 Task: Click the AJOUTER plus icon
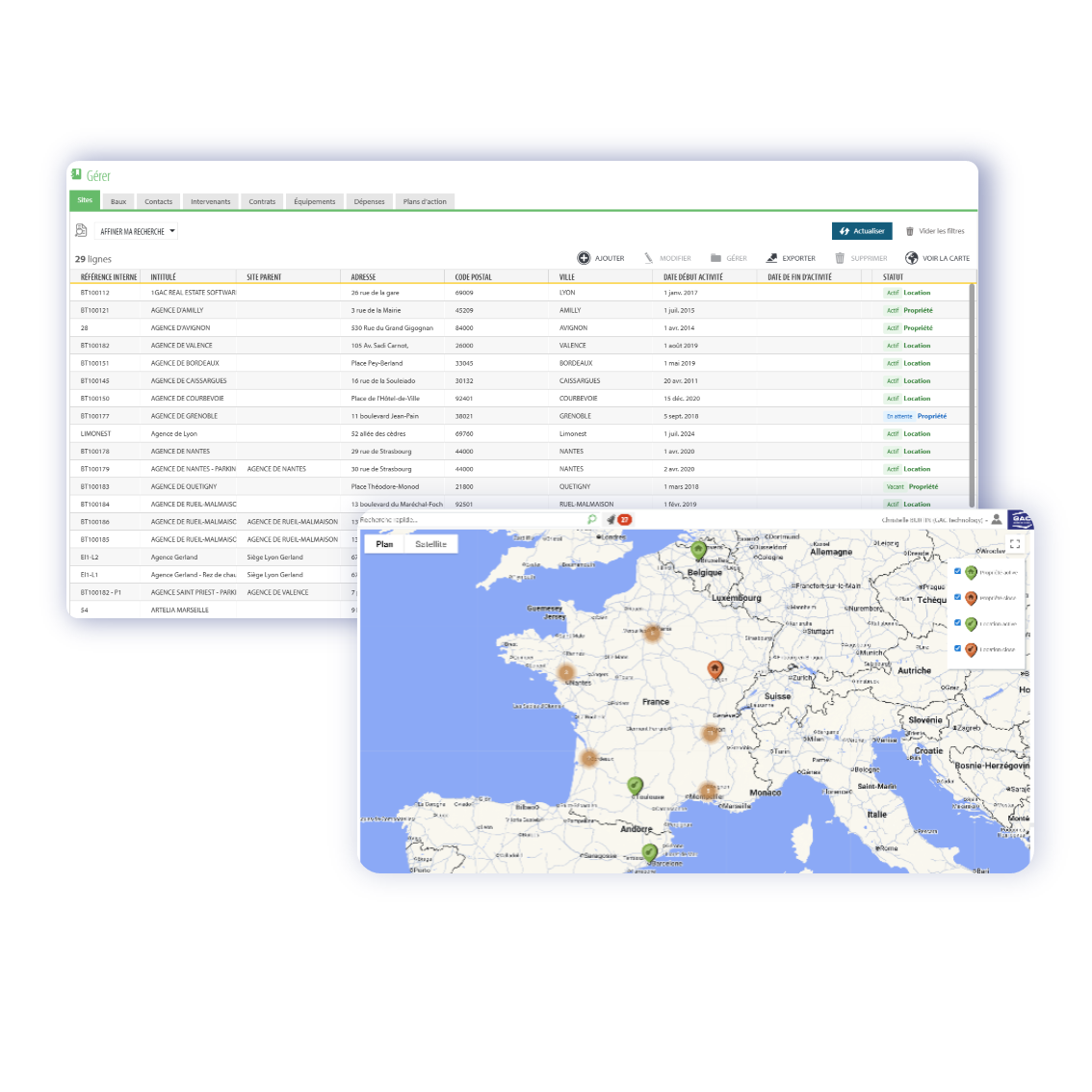pyautogui.click(x=584, y=258)
